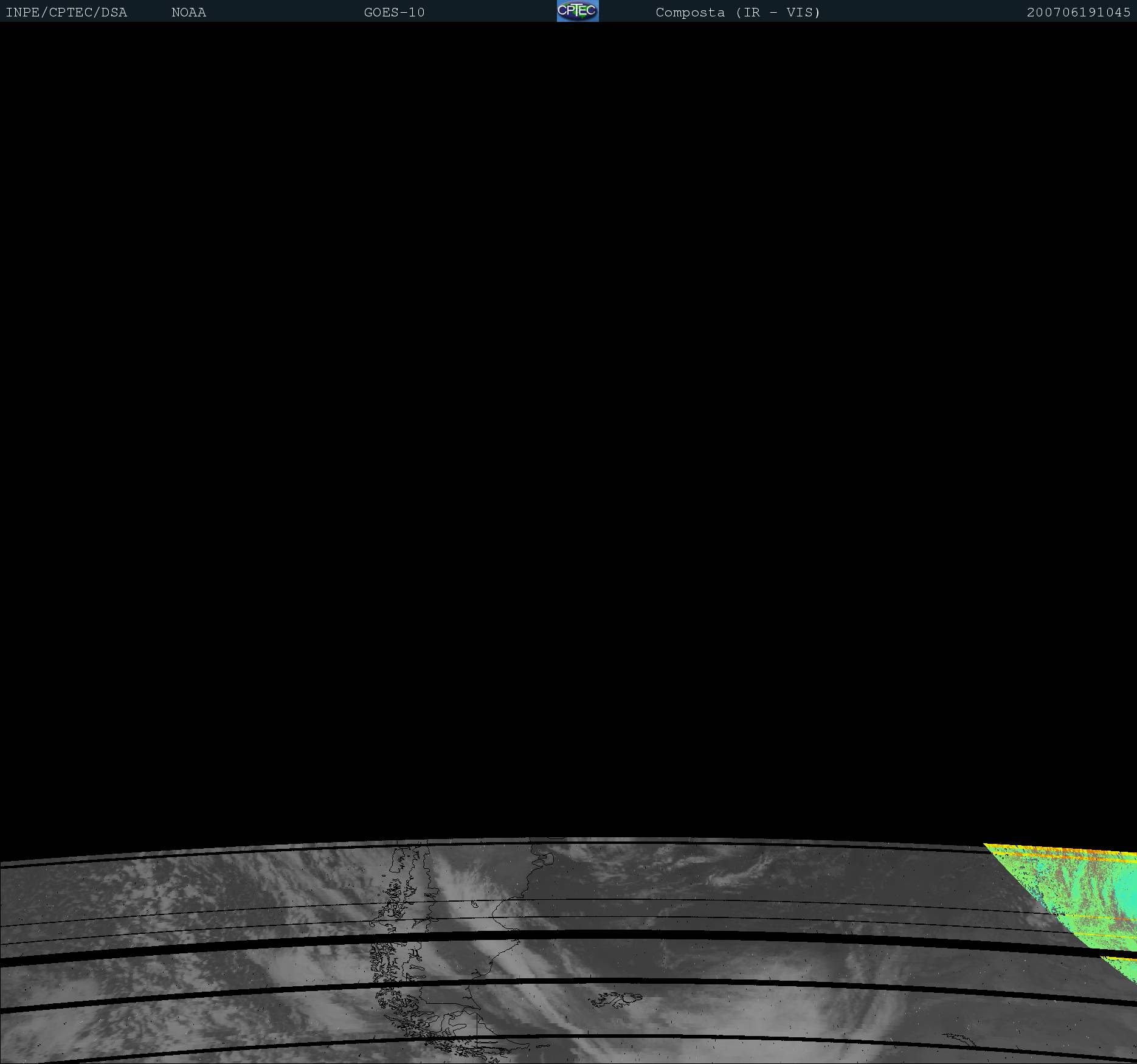This screenshot has width=1137, height=1064.
Task: Click the Valdés Peninsula coastline outline
Action: point(543,857)
